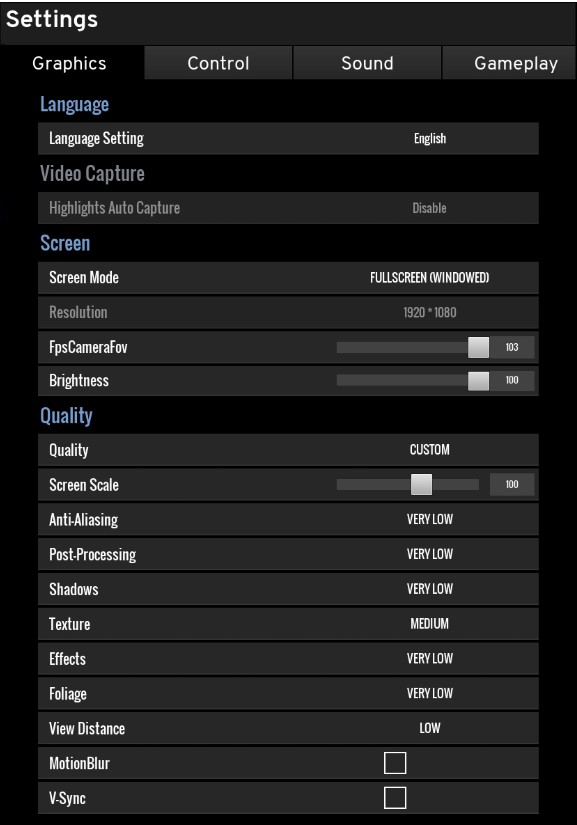
Task: Click the Language Setting row label
Action: 96,138
